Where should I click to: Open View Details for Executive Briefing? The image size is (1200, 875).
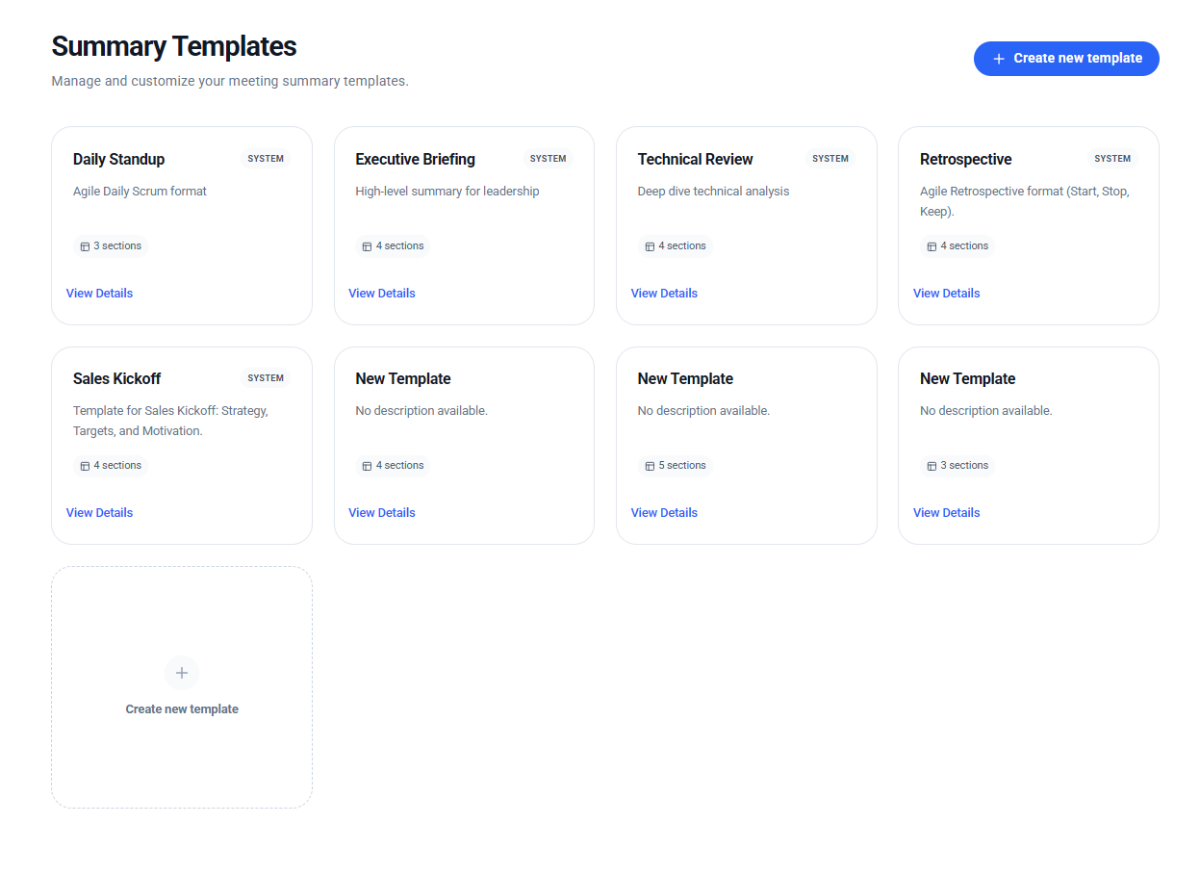click(382, 292)
